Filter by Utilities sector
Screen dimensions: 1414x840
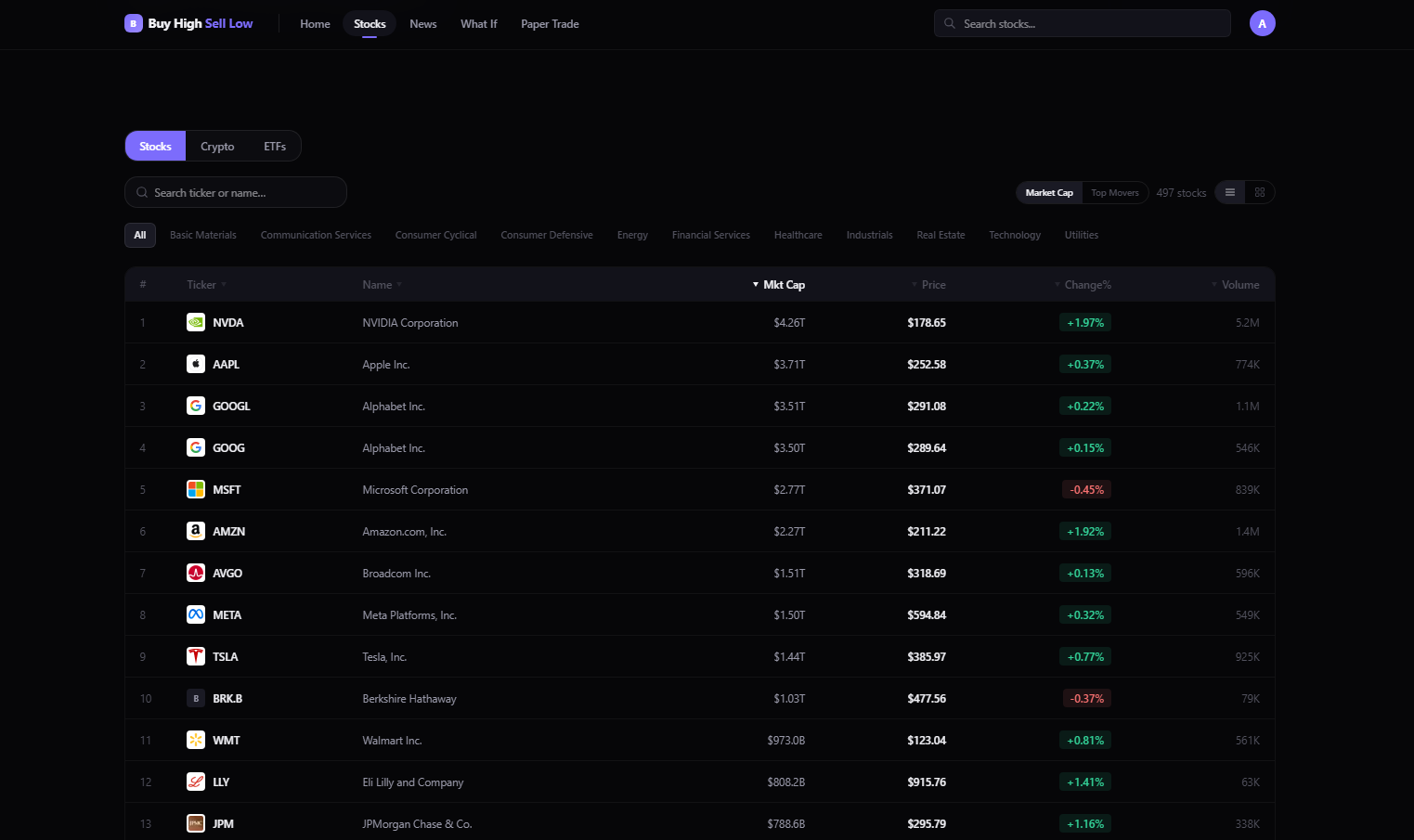click(x=1082, y=235)
